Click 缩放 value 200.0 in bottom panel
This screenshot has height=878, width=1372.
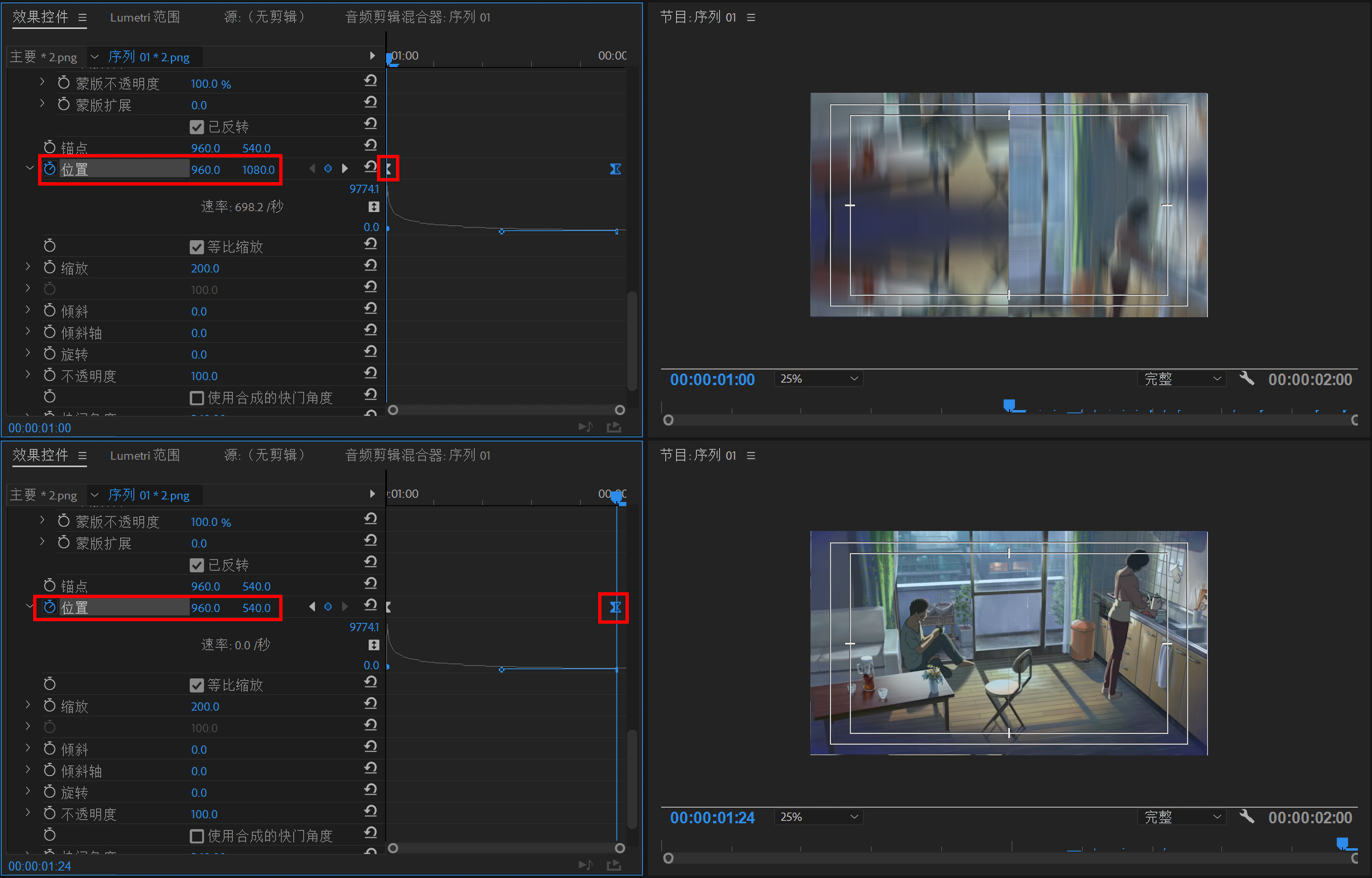coord(205,707)
